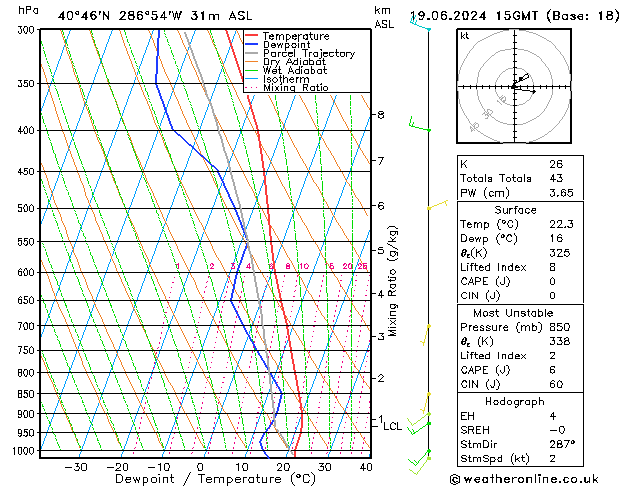Click the StmDir value 287°
629x486 pixels.
point(562,445)
